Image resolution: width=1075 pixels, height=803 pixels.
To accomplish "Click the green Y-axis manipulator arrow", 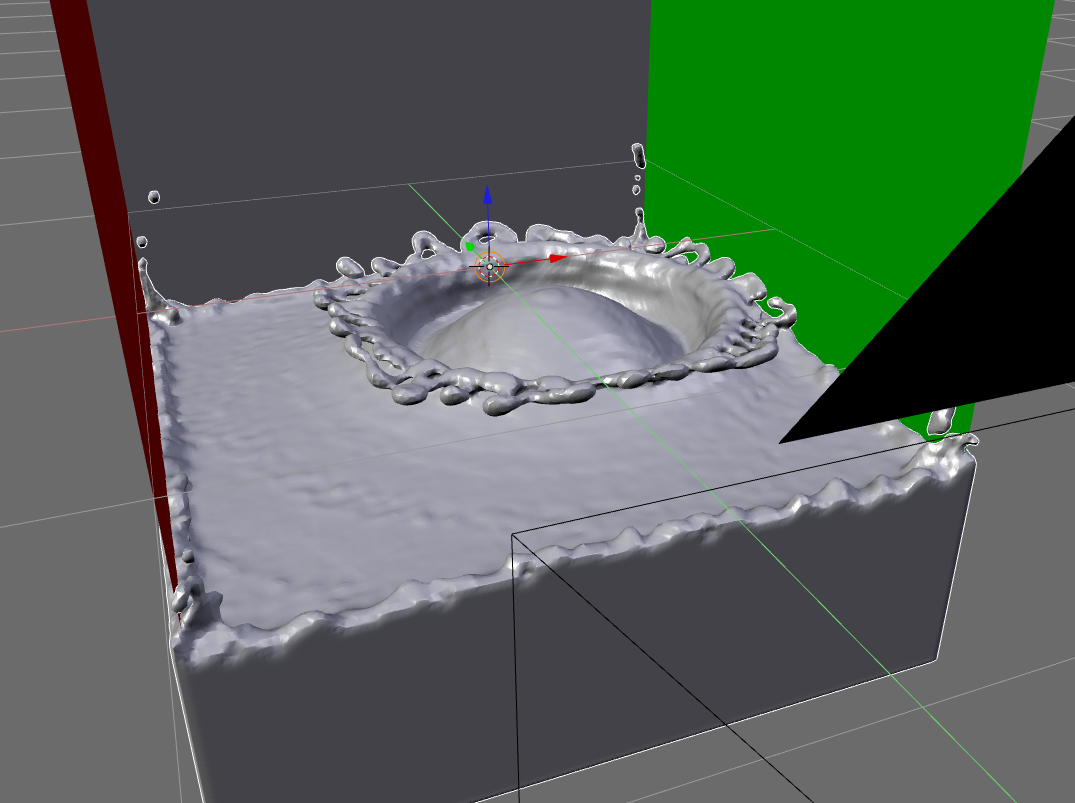I will point(470,245).
